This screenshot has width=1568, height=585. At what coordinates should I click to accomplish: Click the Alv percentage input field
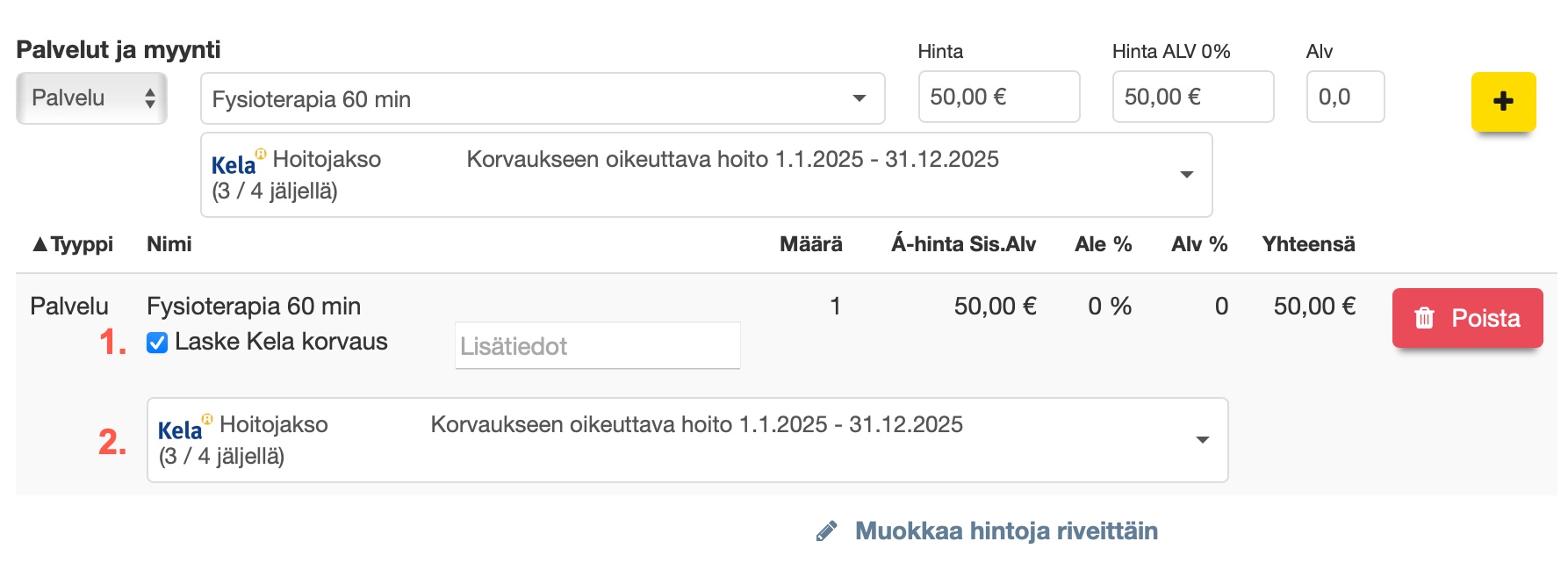[x=1344, y=97]
